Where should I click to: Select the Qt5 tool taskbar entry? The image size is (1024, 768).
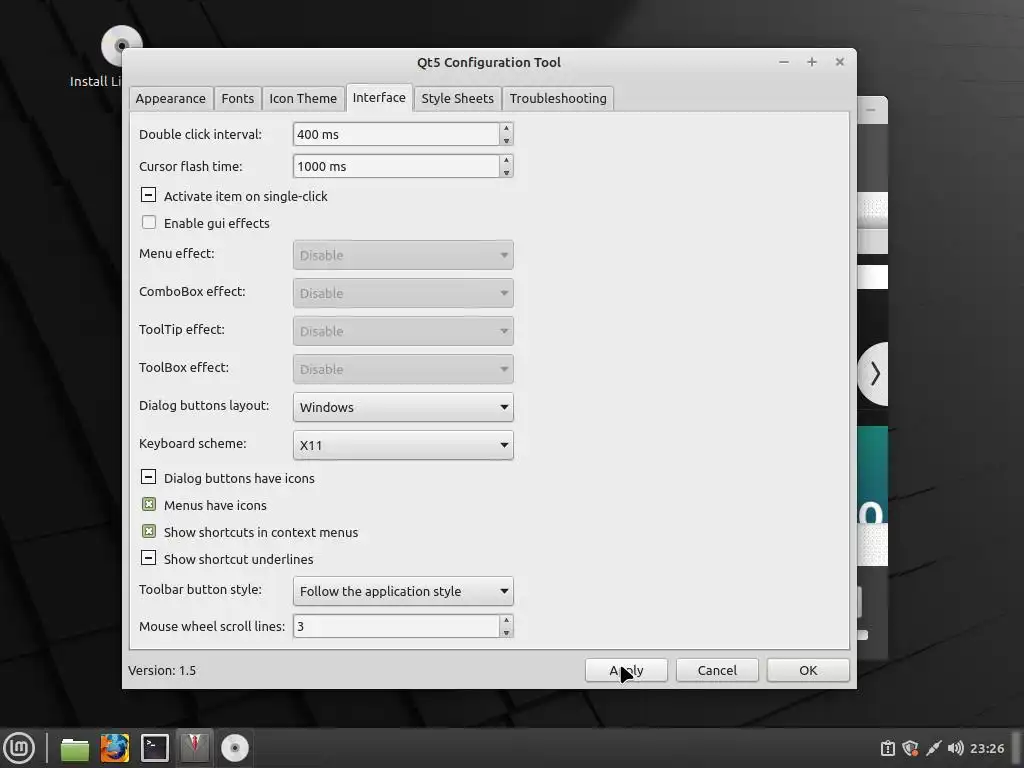pos(195,748)
